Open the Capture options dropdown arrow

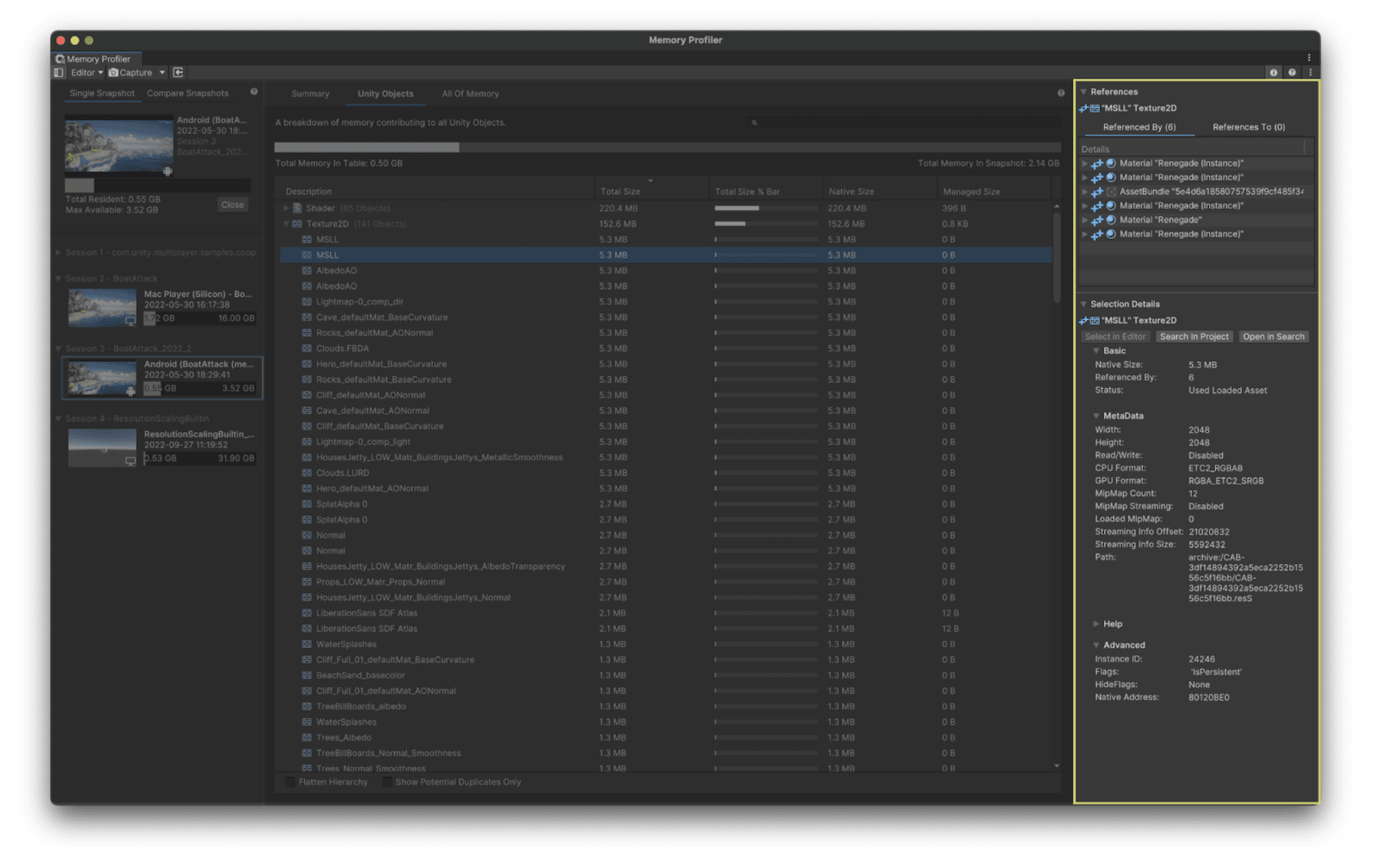point(162,72)
